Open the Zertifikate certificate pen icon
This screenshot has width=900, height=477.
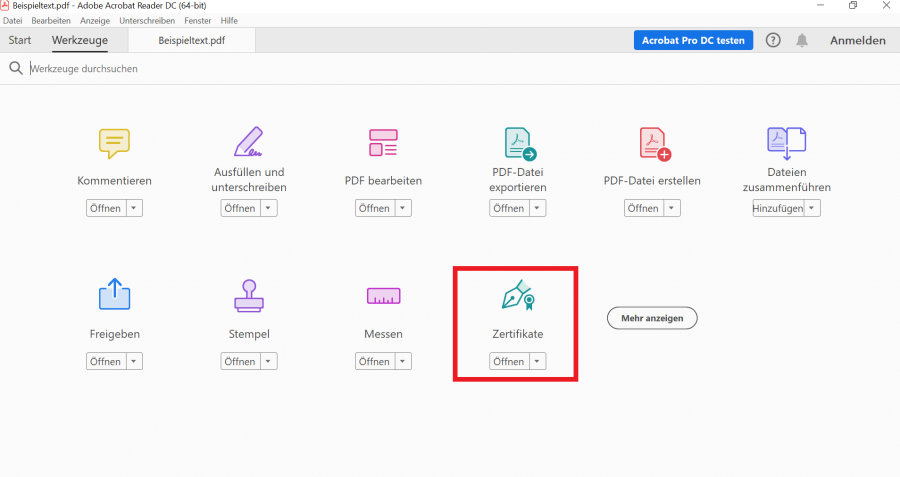click(518, 295)
